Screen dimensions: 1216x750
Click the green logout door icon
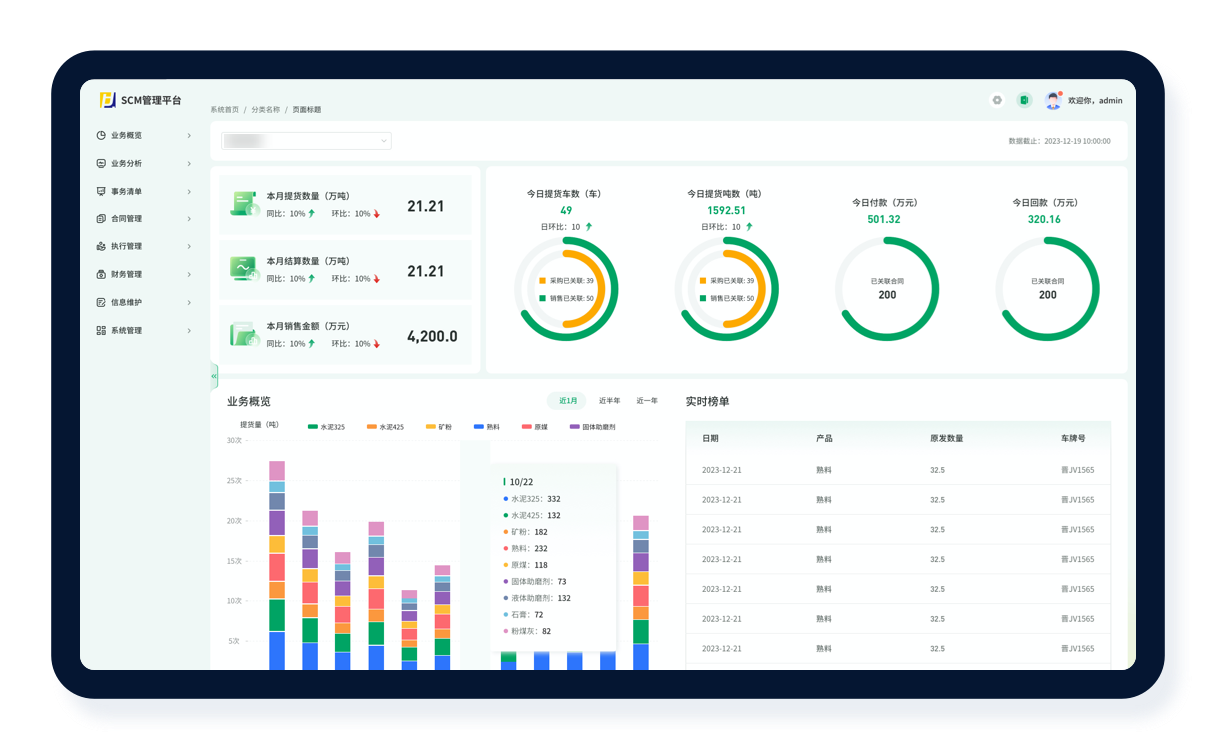(1024, 100)
